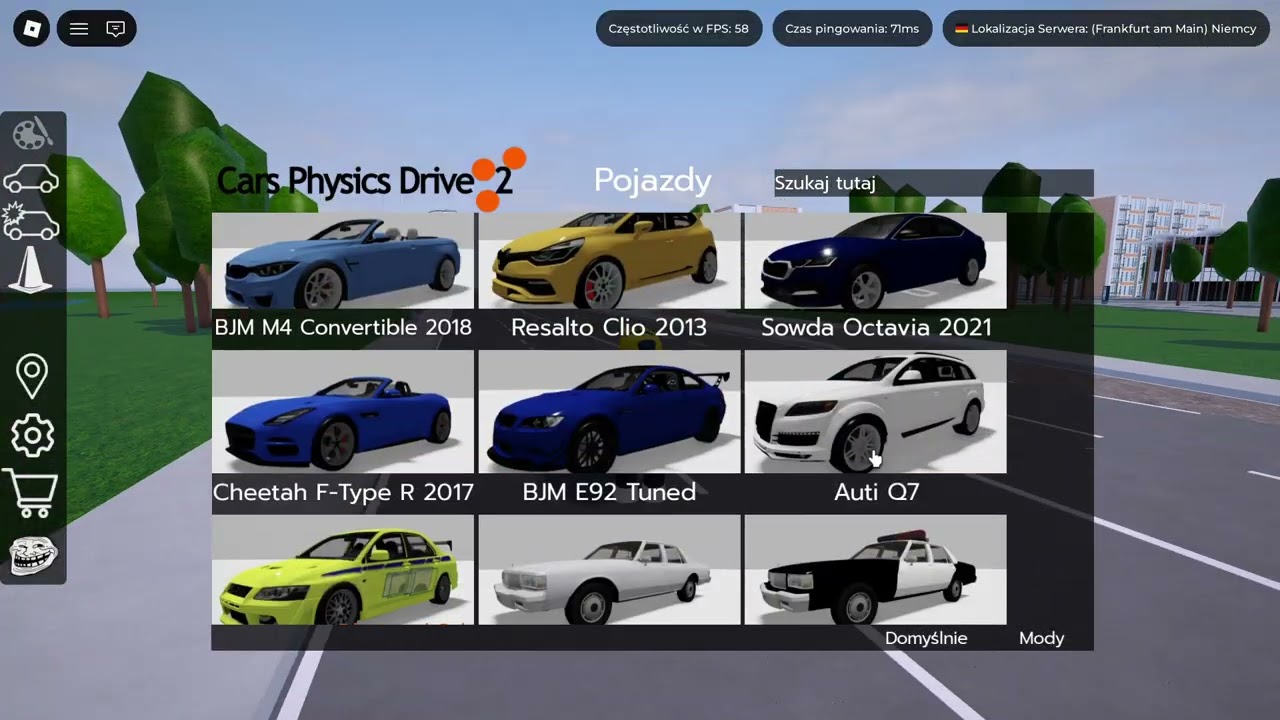Open the map location pin icon
Screen dimensions: 1280x720
pyautogui.click(x=32, y=375)
